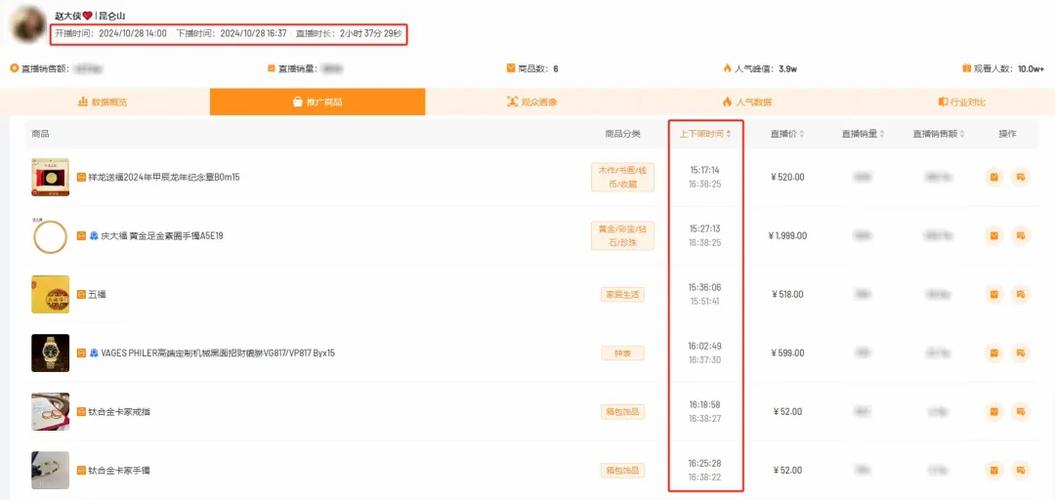Click the streamer avatar at top left

[x=27, y=25]
